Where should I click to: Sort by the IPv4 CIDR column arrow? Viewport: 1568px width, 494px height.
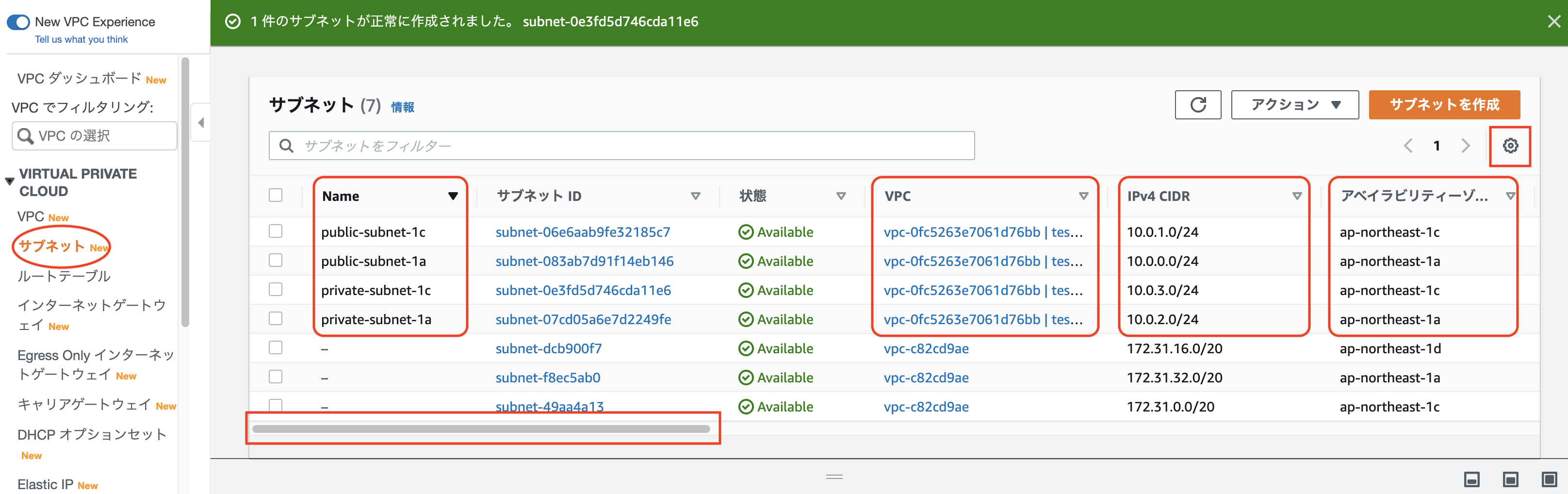(1297, 196)
